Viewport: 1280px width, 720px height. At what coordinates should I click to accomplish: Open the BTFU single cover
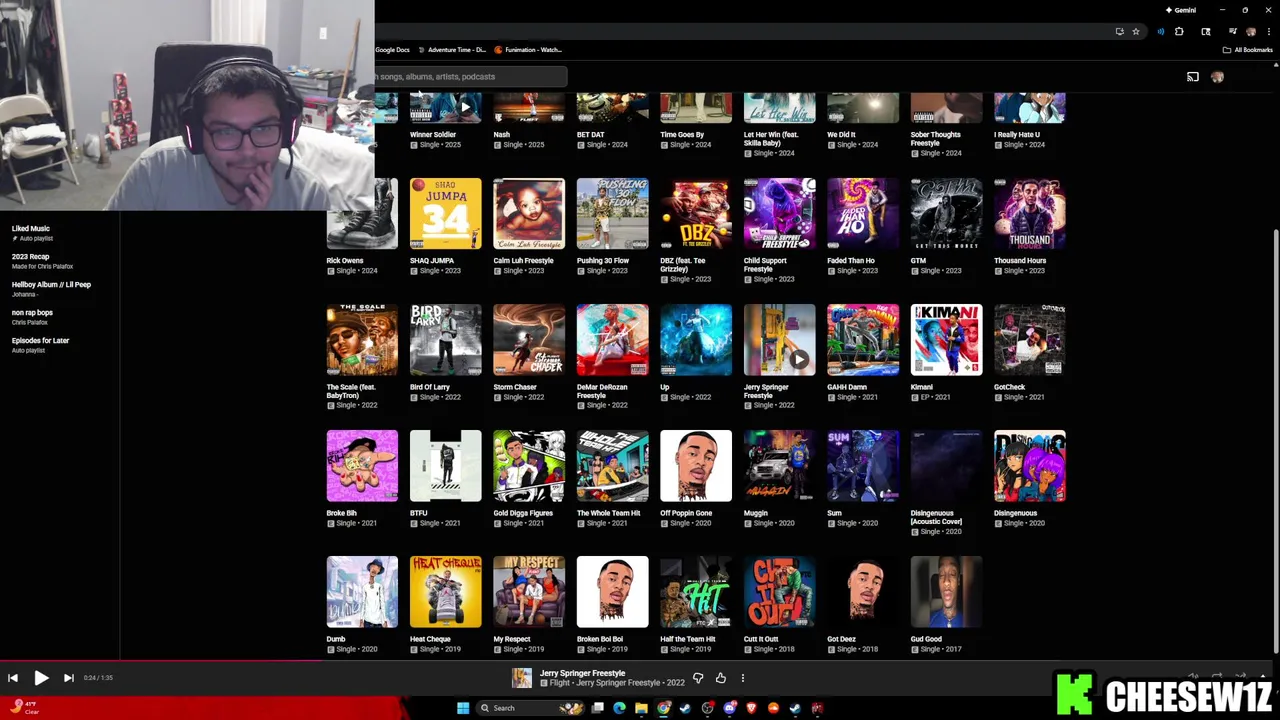pyautogui.click(x=445, y=466)
